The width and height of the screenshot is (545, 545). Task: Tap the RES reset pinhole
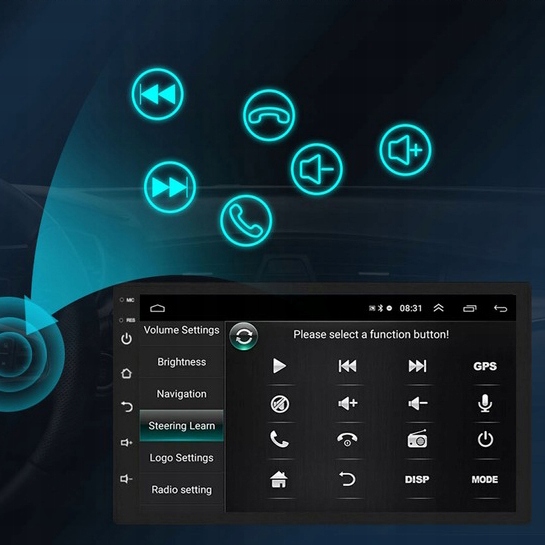122,320
